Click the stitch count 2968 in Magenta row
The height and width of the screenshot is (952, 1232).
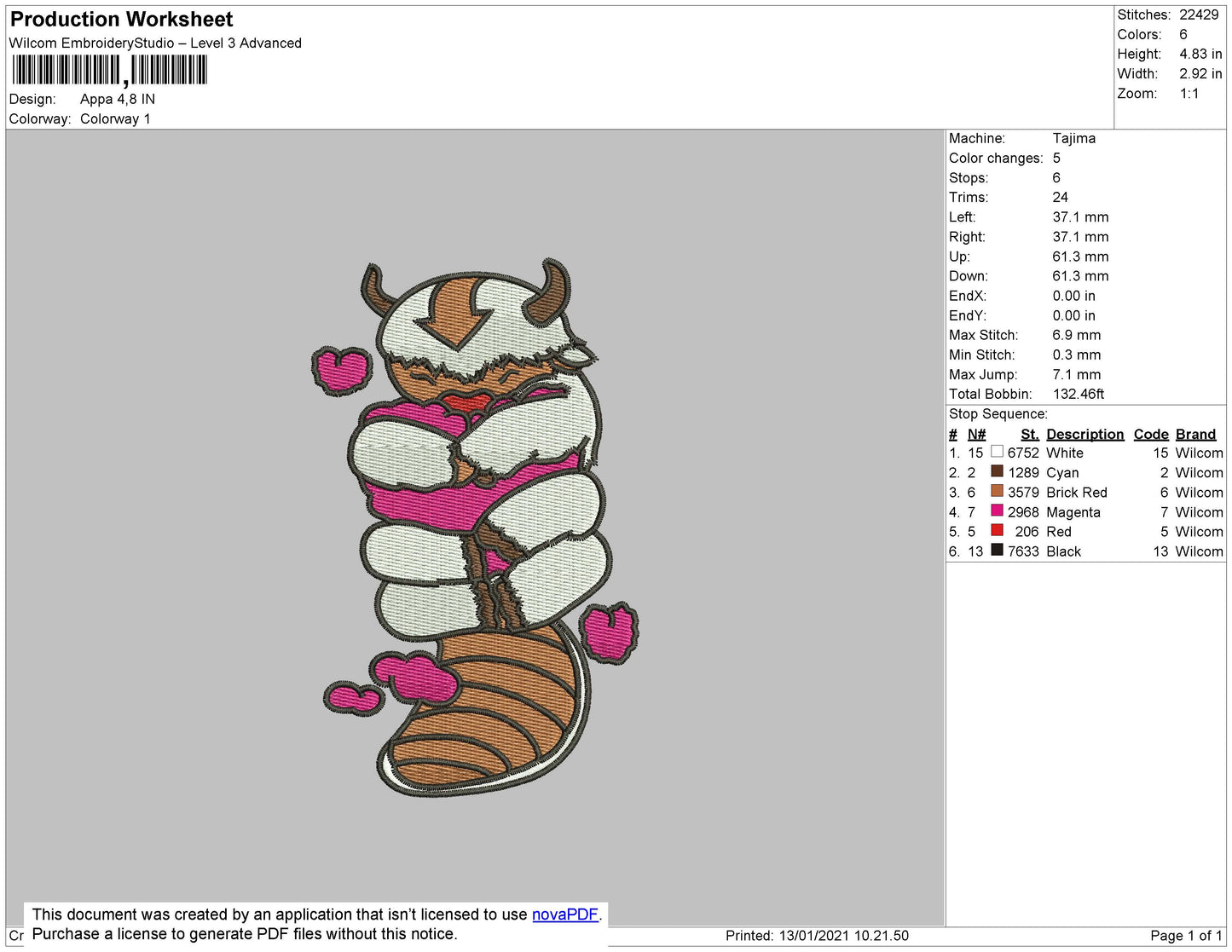coord(1023,512)
